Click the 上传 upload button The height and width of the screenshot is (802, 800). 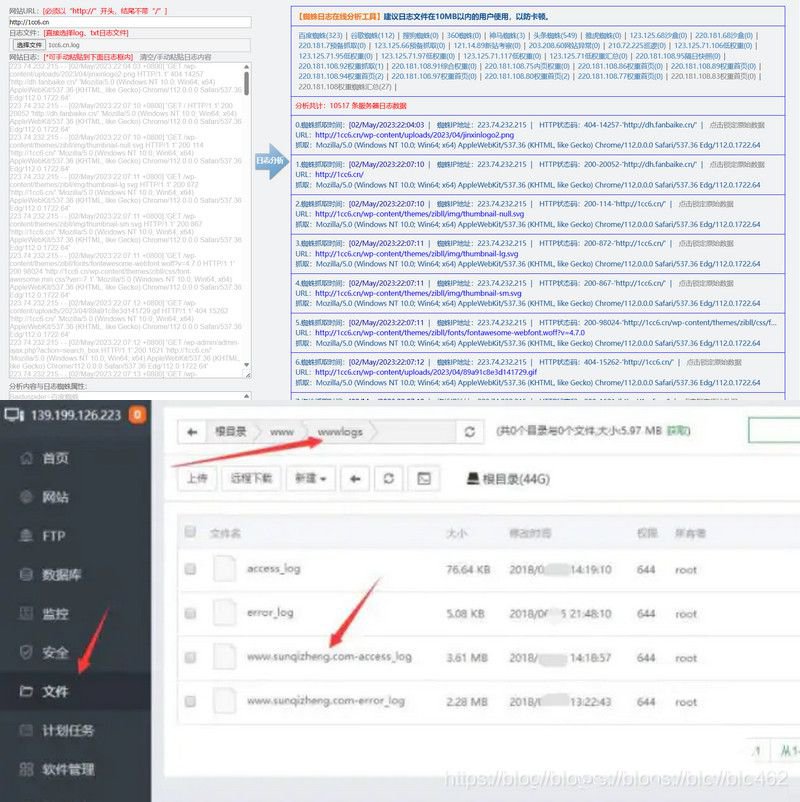pyautogui.click(x=197, y=477)
